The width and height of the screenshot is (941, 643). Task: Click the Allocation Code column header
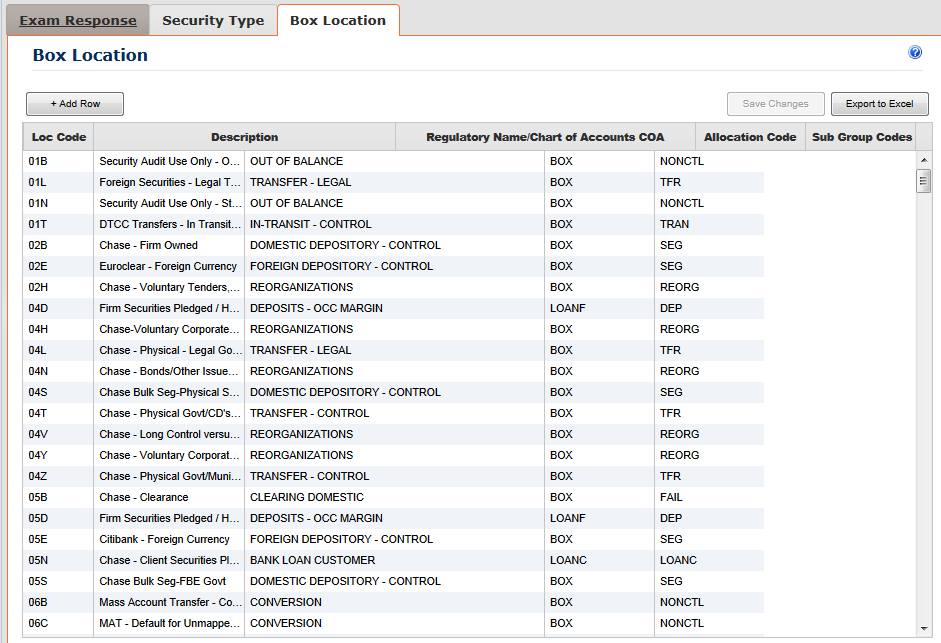(750, 137)
